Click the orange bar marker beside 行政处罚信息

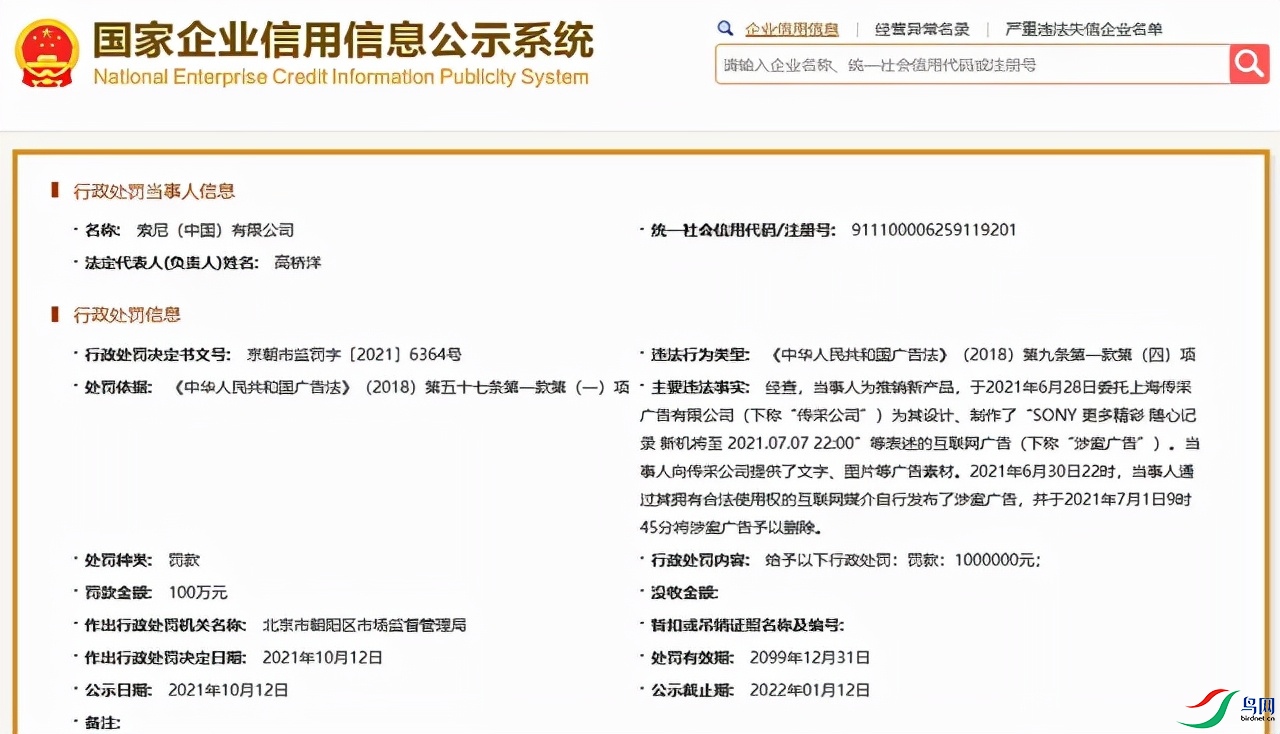(56, 315)
